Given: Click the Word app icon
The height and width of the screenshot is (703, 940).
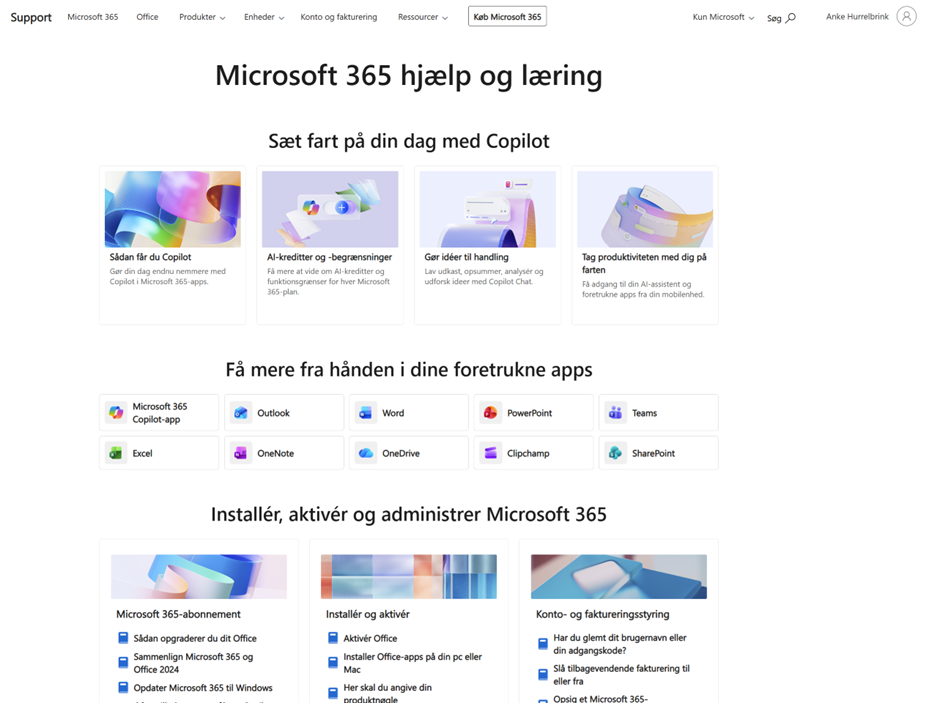Looking at the screenshot, I should (x=366, y=412).
